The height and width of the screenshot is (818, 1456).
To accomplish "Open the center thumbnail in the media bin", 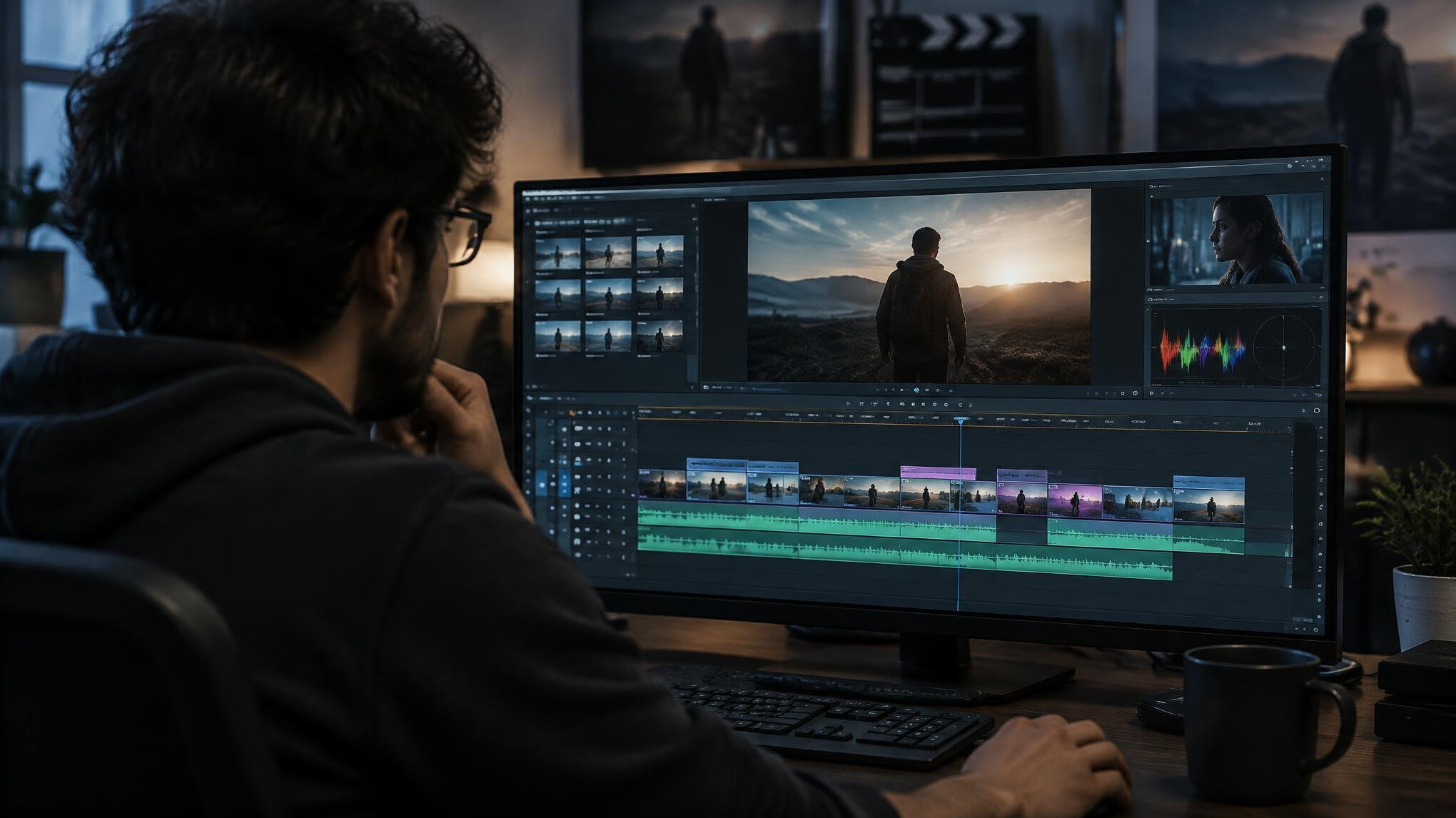I will [608, 293].
